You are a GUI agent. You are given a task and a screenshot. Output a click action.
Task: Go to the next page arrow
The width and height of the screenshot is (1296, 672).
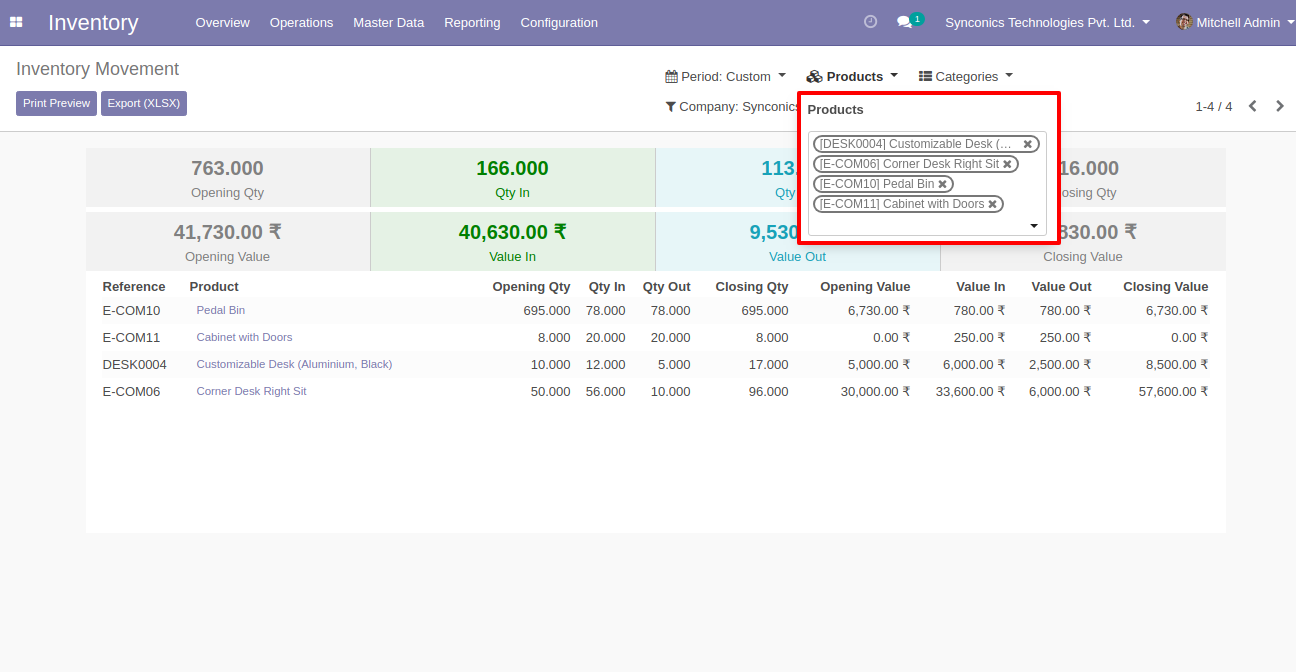pyautogui.click(x=1280, y=106)
